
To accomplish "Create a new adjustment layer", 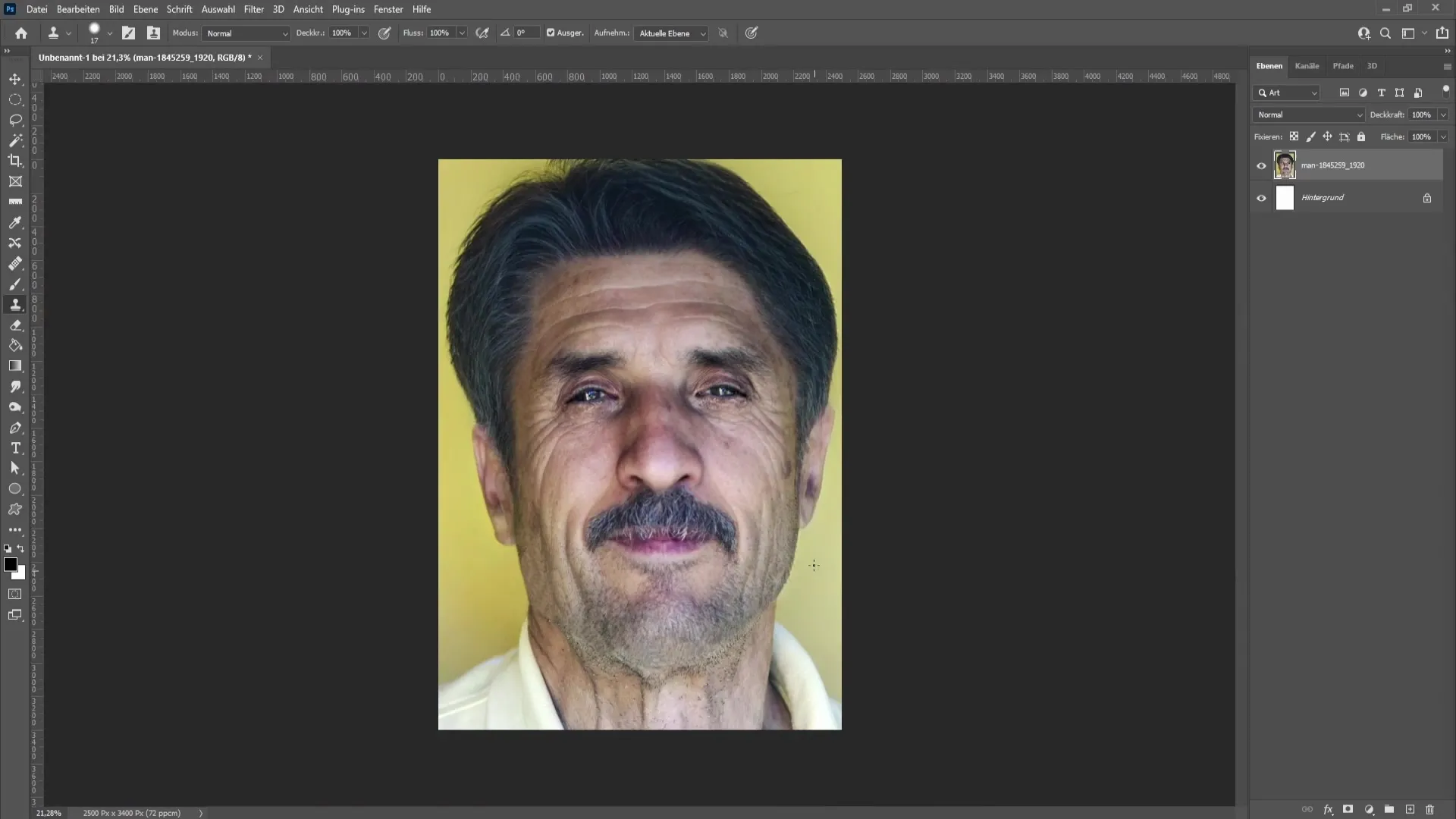I will 1369,809.
